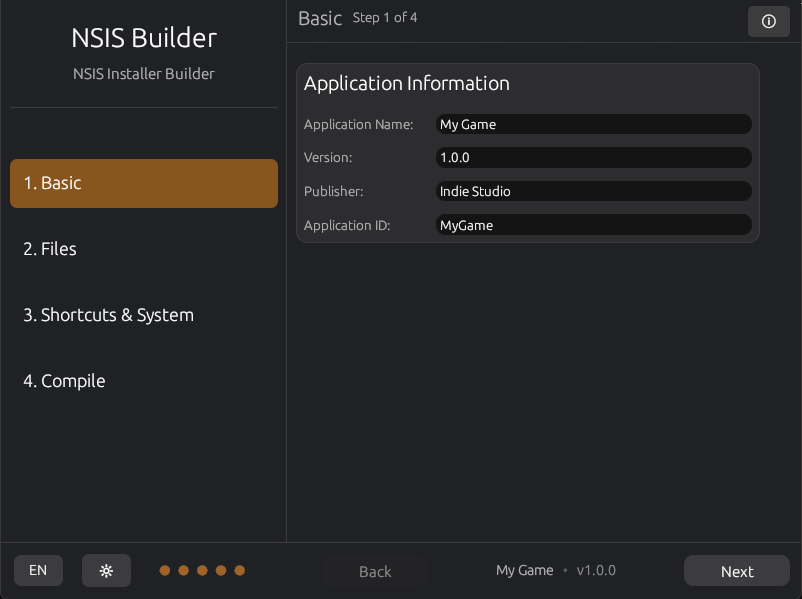This screenshot has width=802, height=599.
Task: Go to the 2. Files step
Action: (x=144, y=249)
